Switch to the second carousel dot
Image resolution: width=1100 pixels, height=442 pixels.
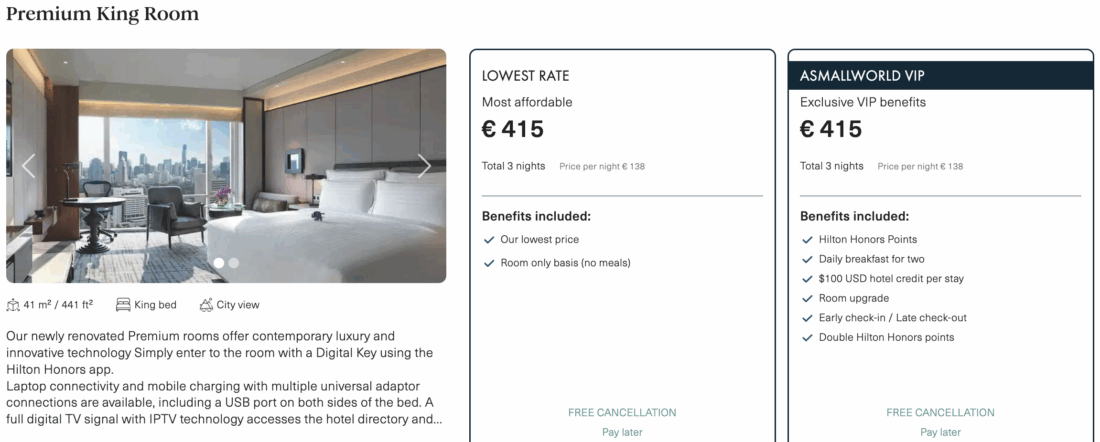(234, 263)
